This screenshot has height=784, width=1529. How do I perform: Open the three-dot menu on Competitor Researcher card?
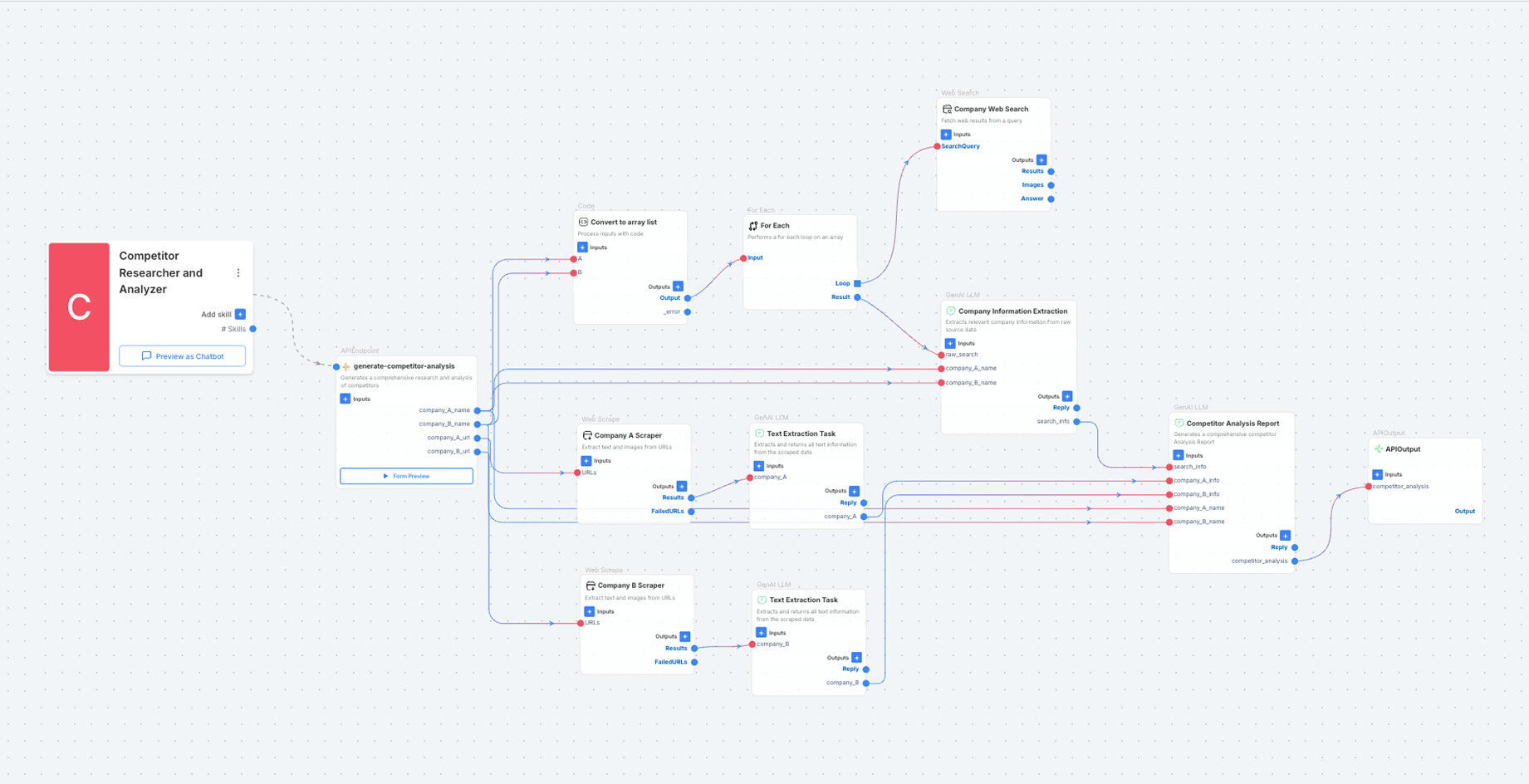[x=238, y=272]
